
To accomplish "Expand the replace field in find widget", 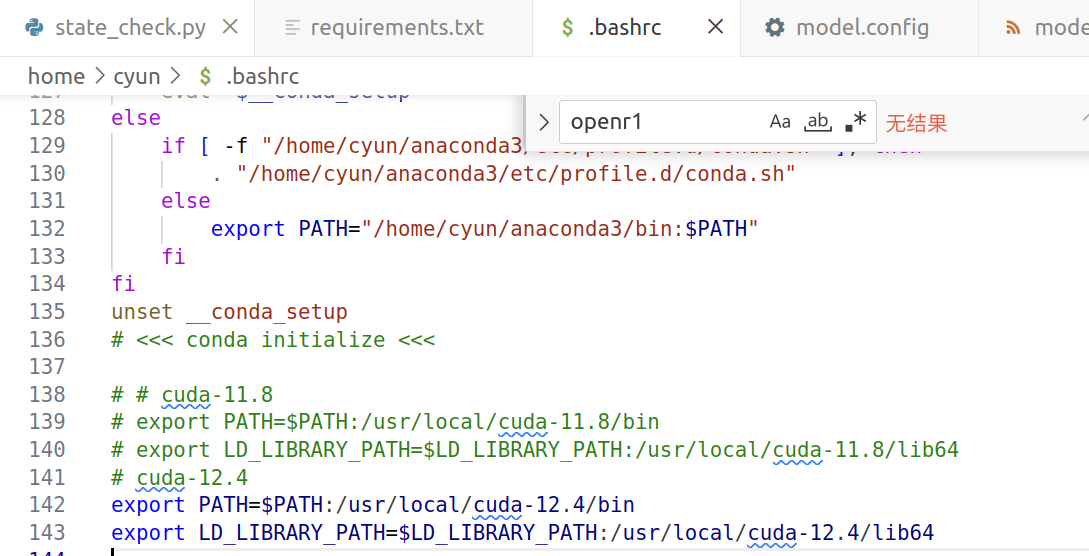I will click(544, 123).
